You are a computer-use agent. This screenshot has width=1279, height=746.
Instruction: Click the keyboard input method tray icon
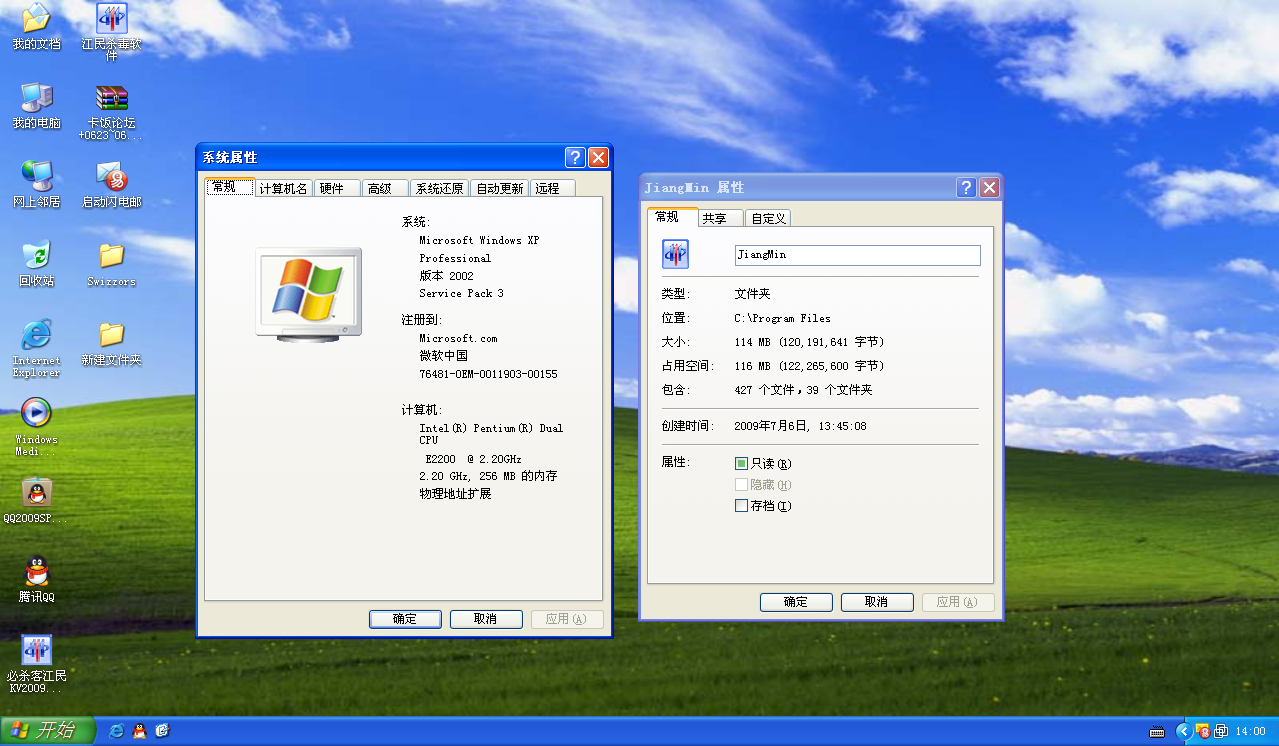pyautogui.click(x=1157, y=732)
